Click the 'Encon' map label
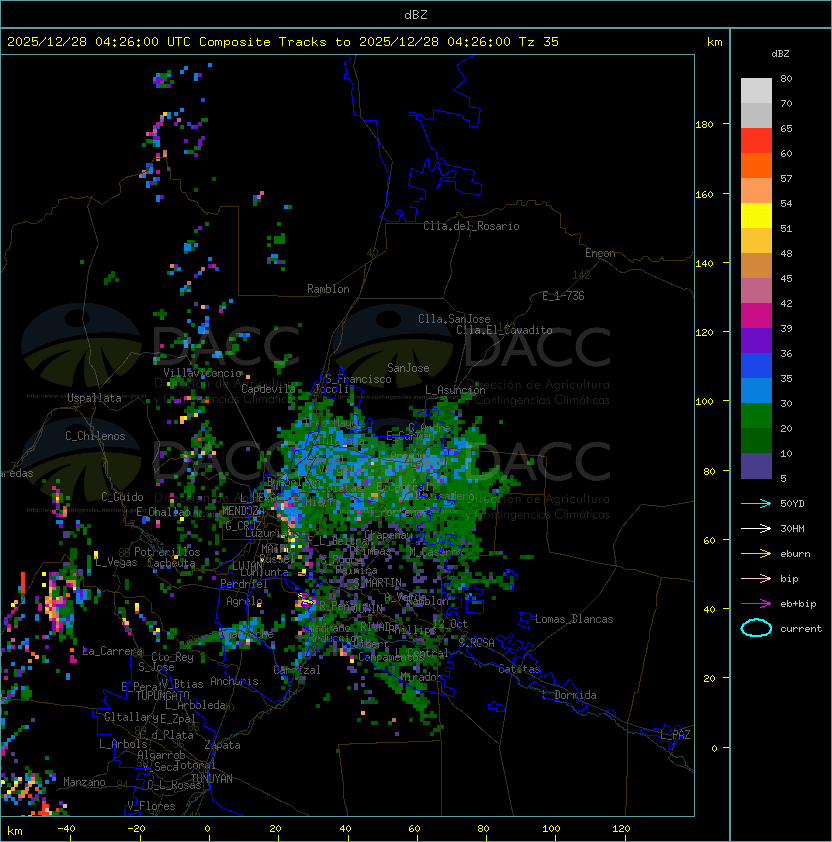 coord(600,253)
